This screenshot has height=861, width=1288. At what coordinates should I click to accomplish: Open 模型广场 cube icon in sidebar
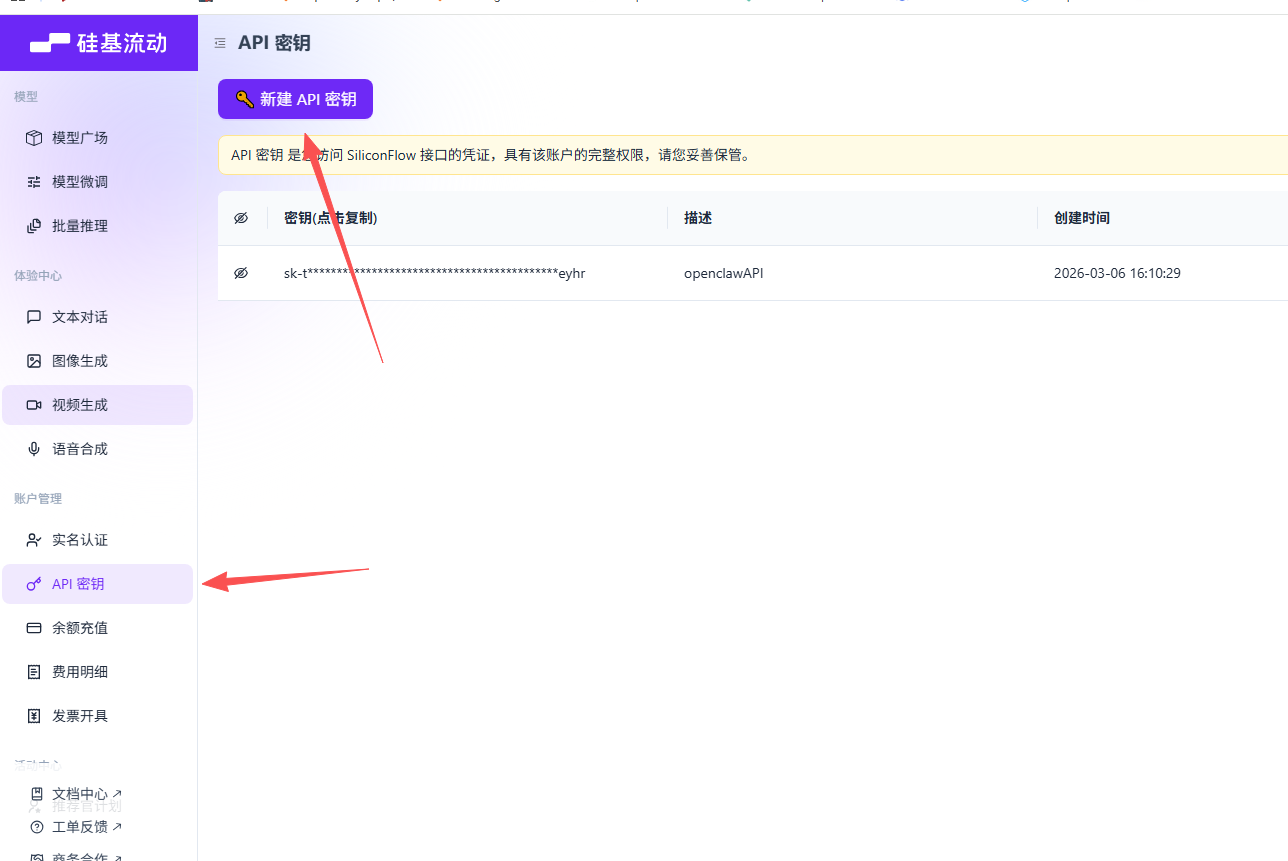pyautogui.click(x=34, y=138)
